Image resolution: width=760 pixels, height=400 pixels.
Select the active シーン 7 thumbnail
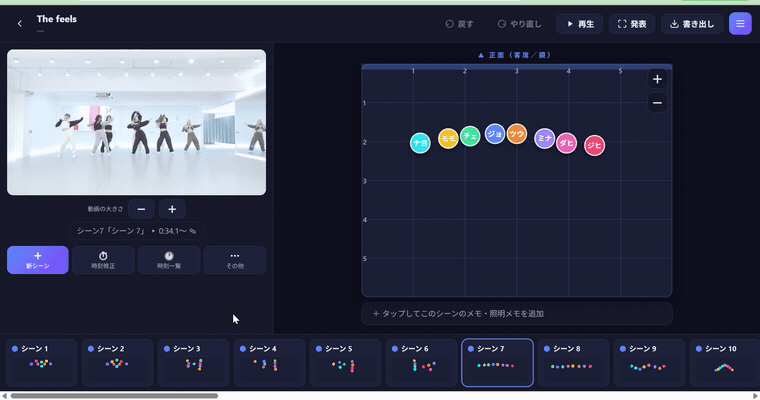[x=497, y=363]
